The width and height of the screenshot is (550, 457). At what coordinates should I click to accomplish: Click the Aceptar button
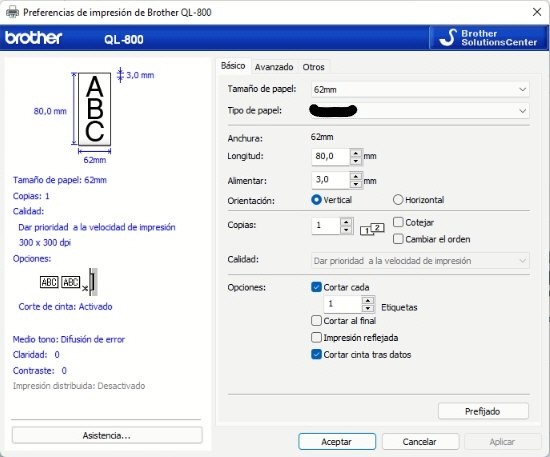tap(337, 442)
